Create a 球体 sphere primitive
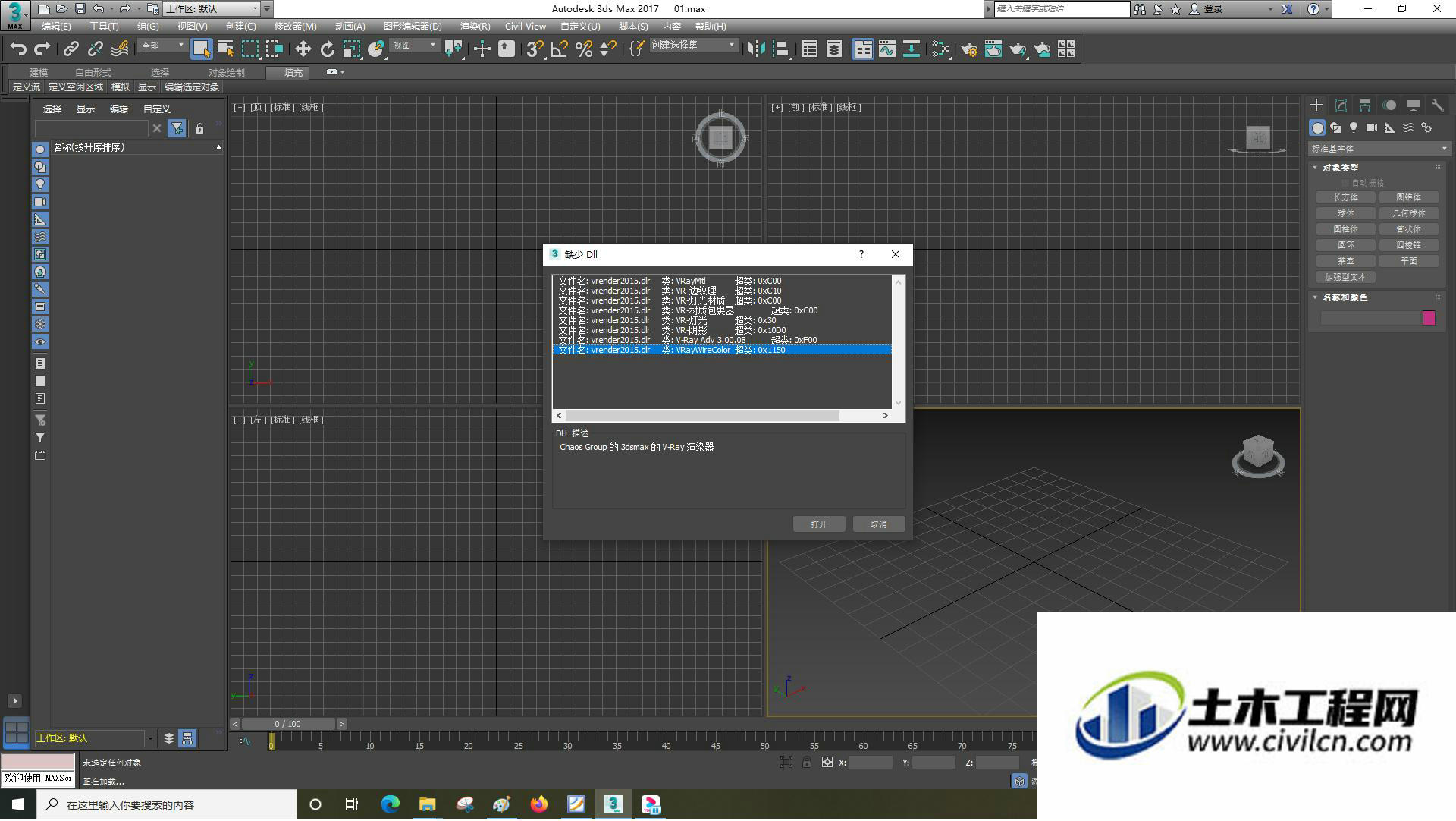Viewport: 1456px width, 821px height. coord(1346,213)
